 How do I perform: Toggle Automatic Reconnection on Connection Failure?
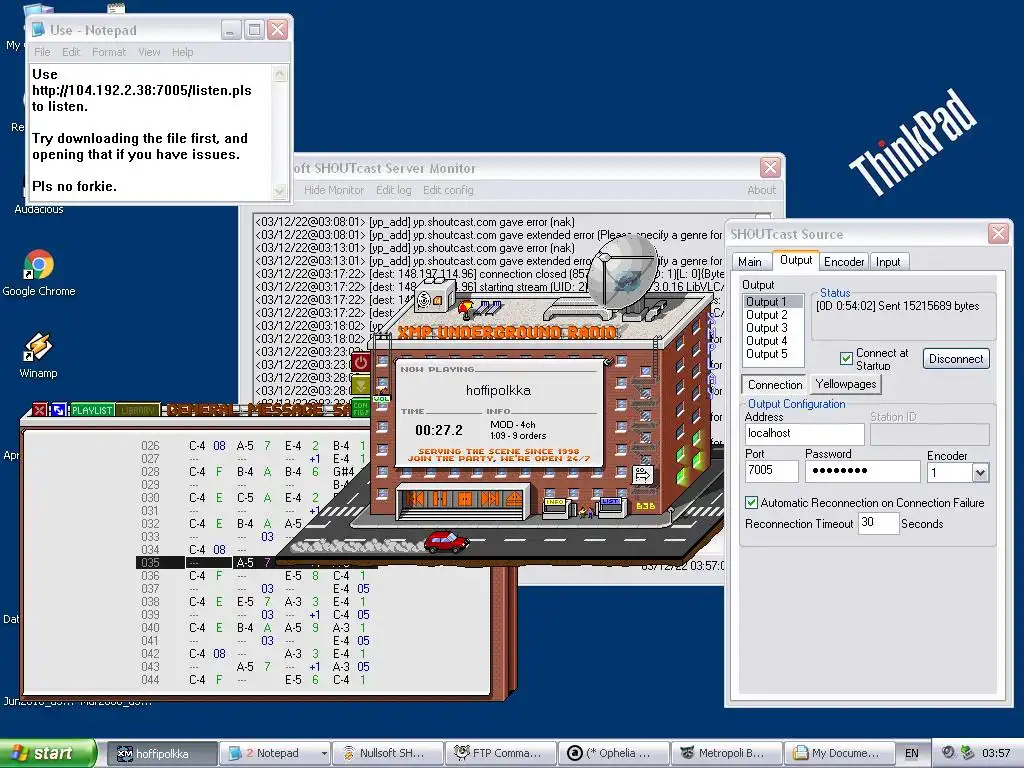tap(751, 502)
